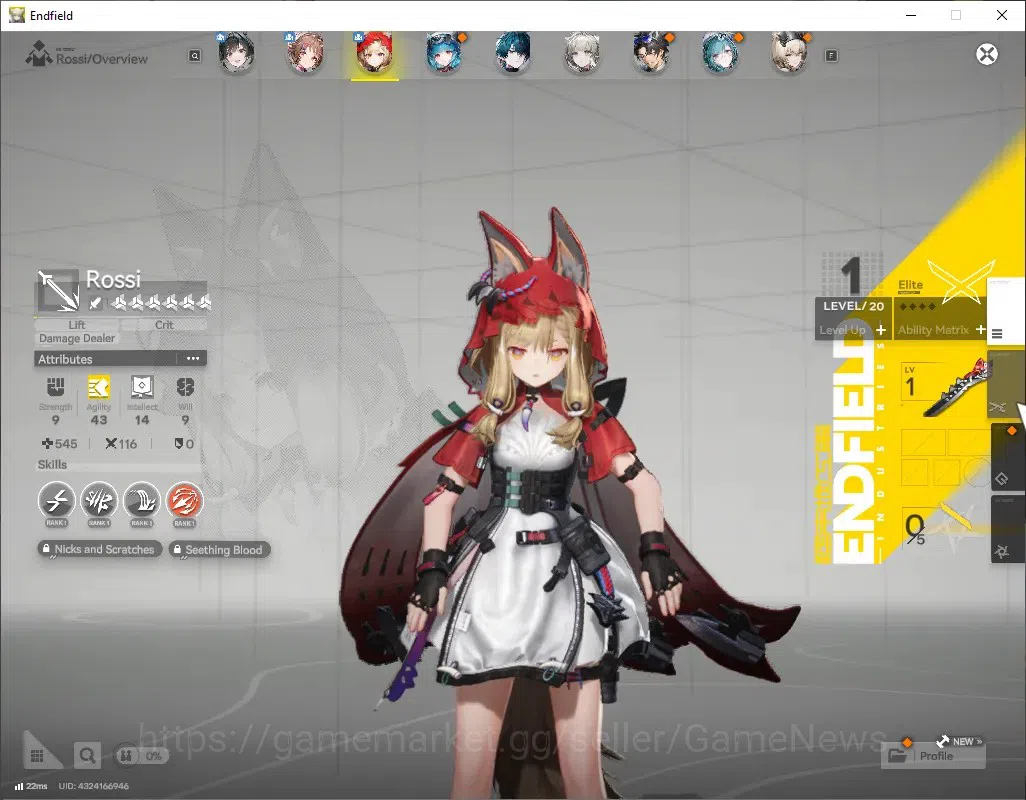Open the Profile folder button
This screenshot has height=800, width=1026.
pos(932,756)
